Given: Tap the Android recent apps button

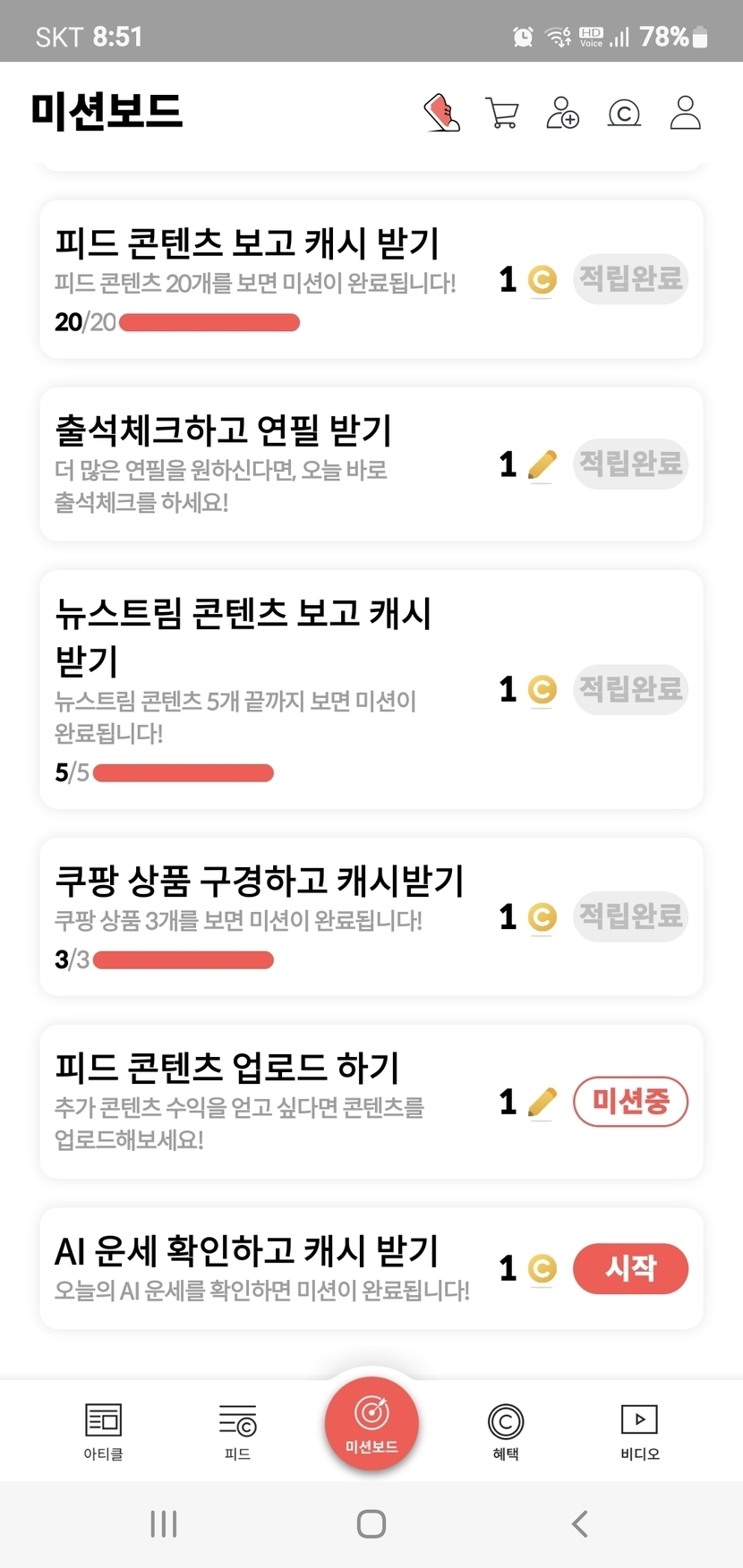Looking at the screenshot, I should click(164, 1523).
